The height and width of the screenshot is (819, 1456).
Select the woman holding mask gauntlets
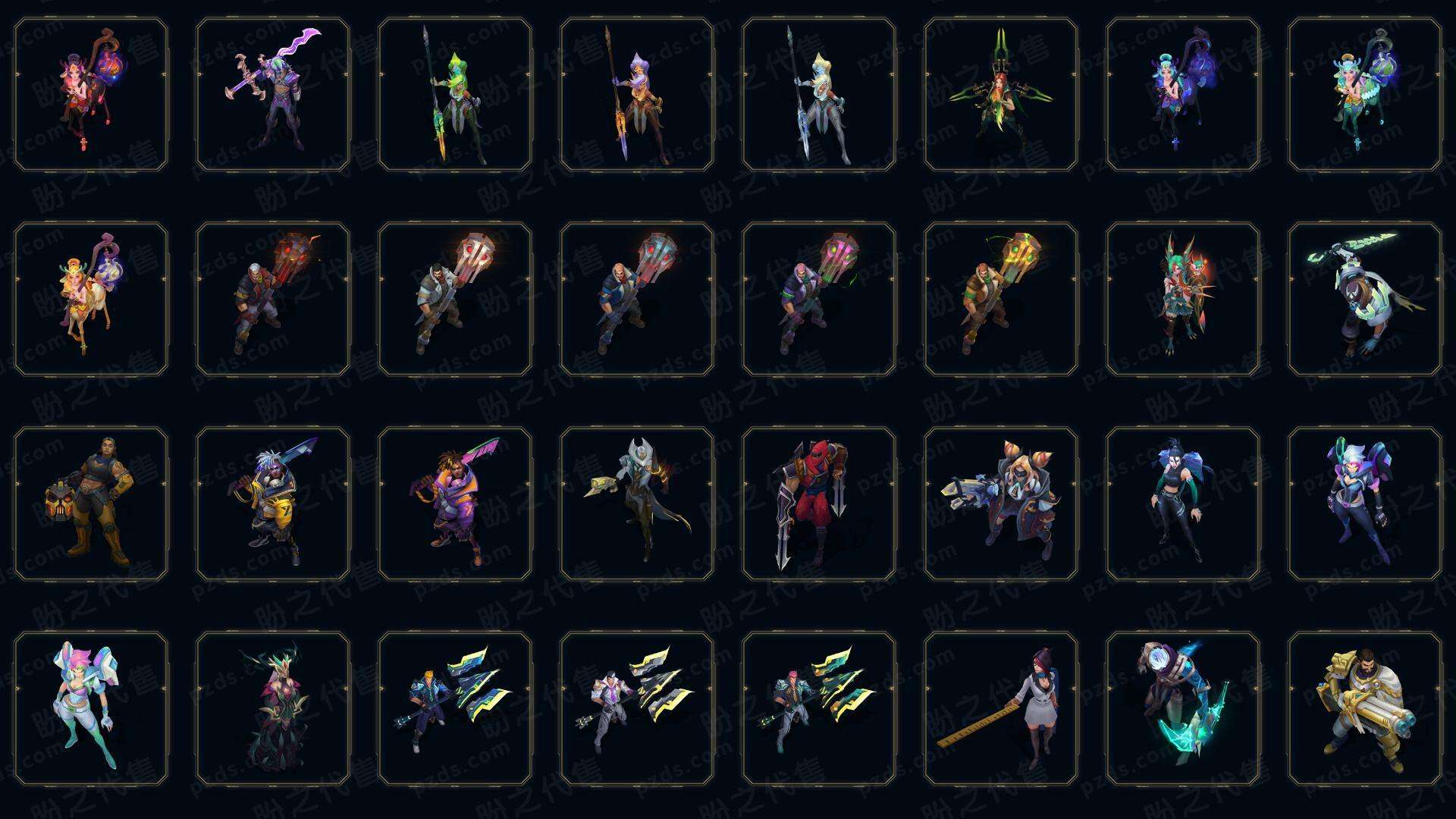point(91,504)
